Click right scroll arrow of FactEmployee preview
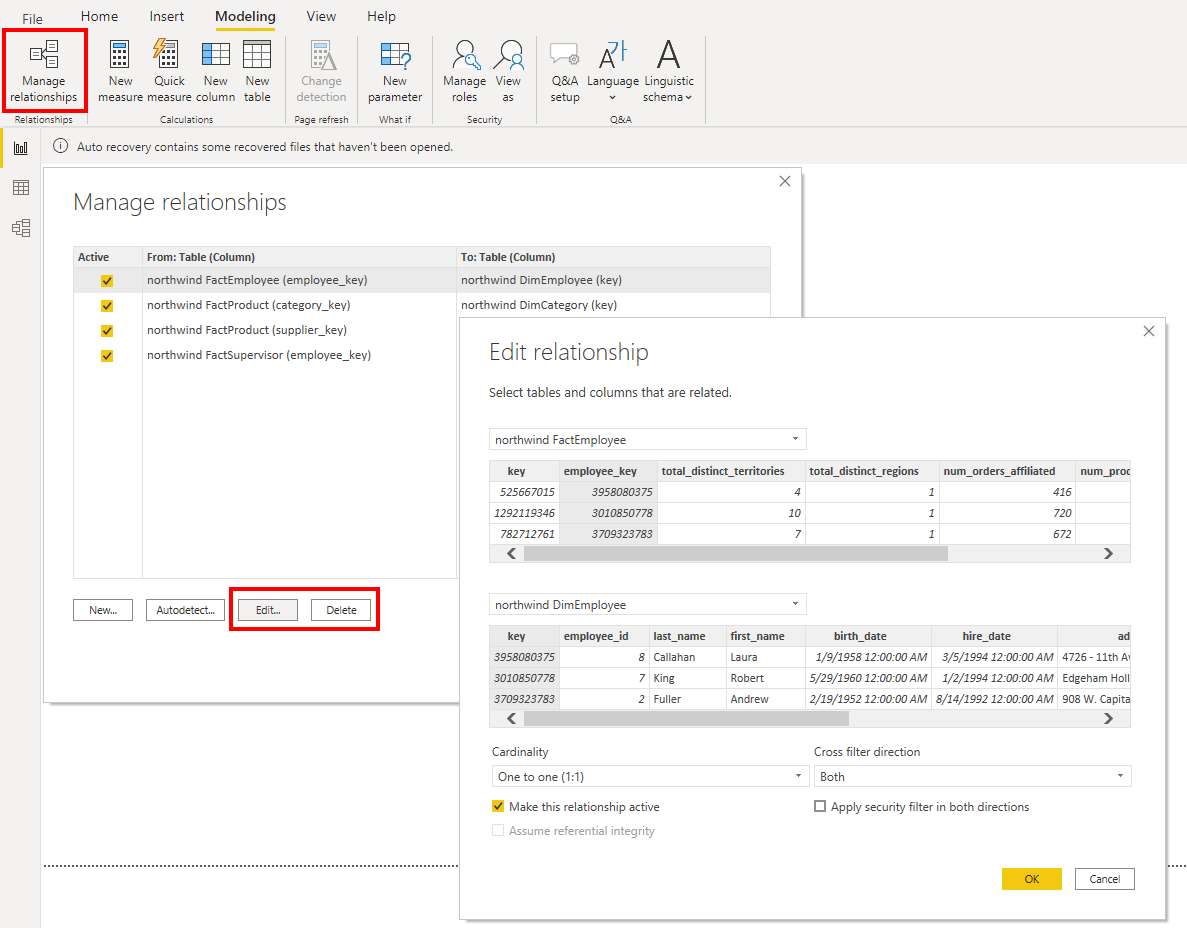This screenshot has width=1187, height=928. point(1107,553)
